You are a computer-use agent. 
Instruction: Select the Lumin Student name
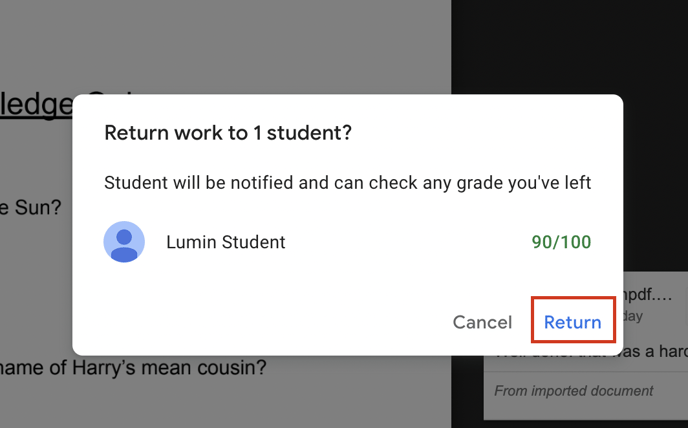pos(226,242)
